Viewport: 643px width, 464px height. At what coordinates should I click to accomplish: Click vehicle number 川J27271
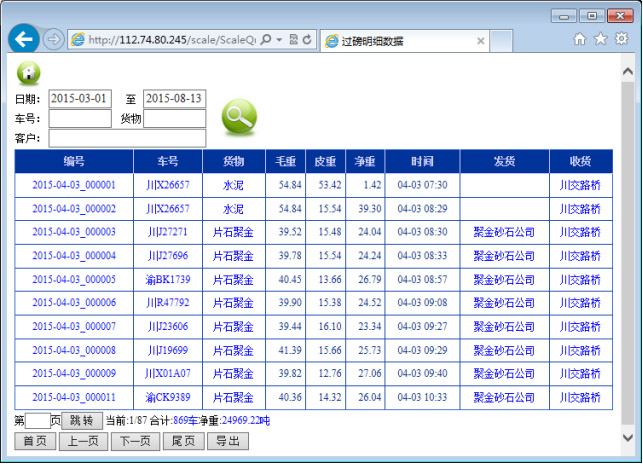tap(168, 232)
